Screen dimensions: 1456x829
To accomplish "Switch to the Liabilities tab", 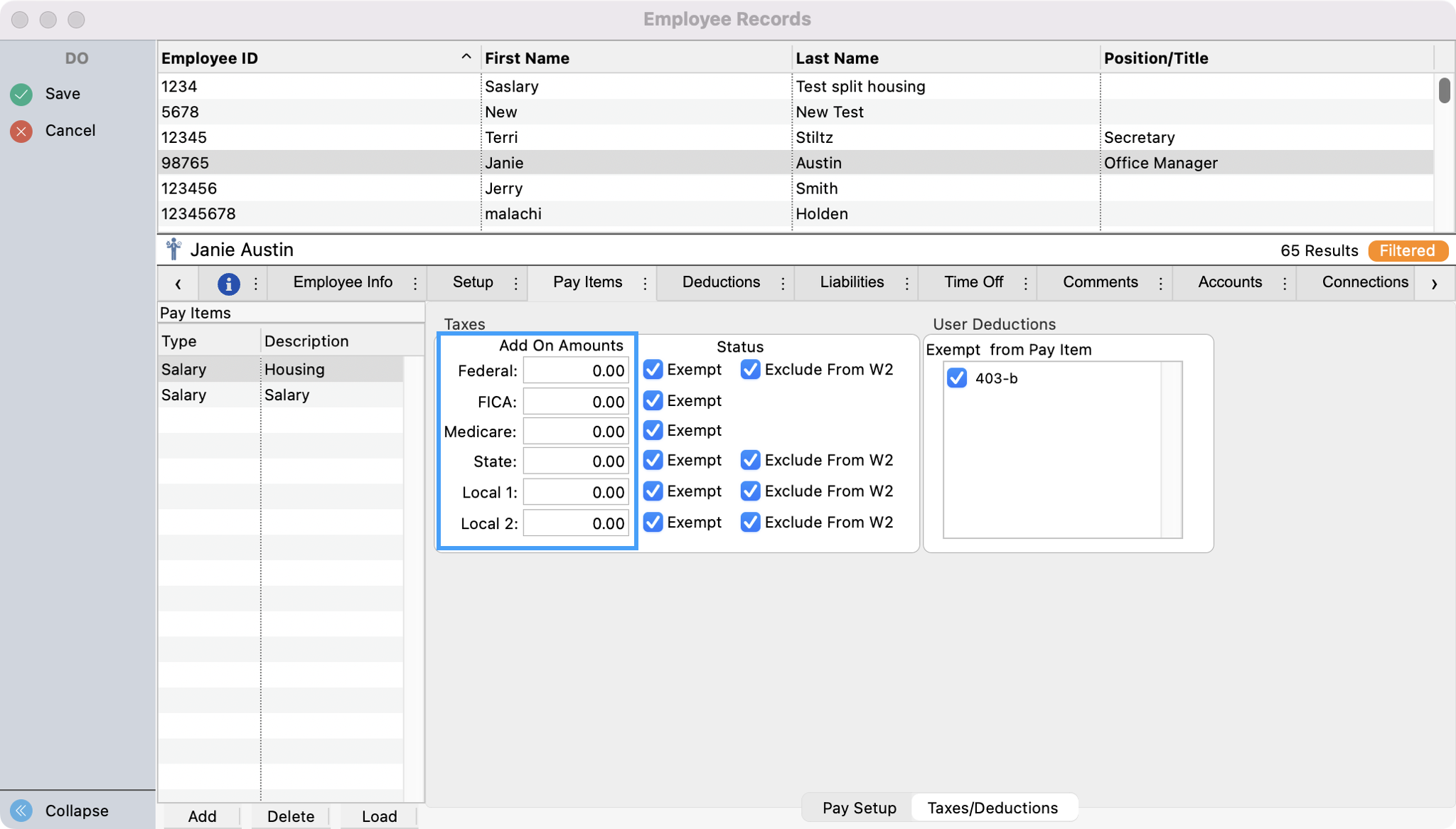I will pyautogui.click(x=852, y=282).
